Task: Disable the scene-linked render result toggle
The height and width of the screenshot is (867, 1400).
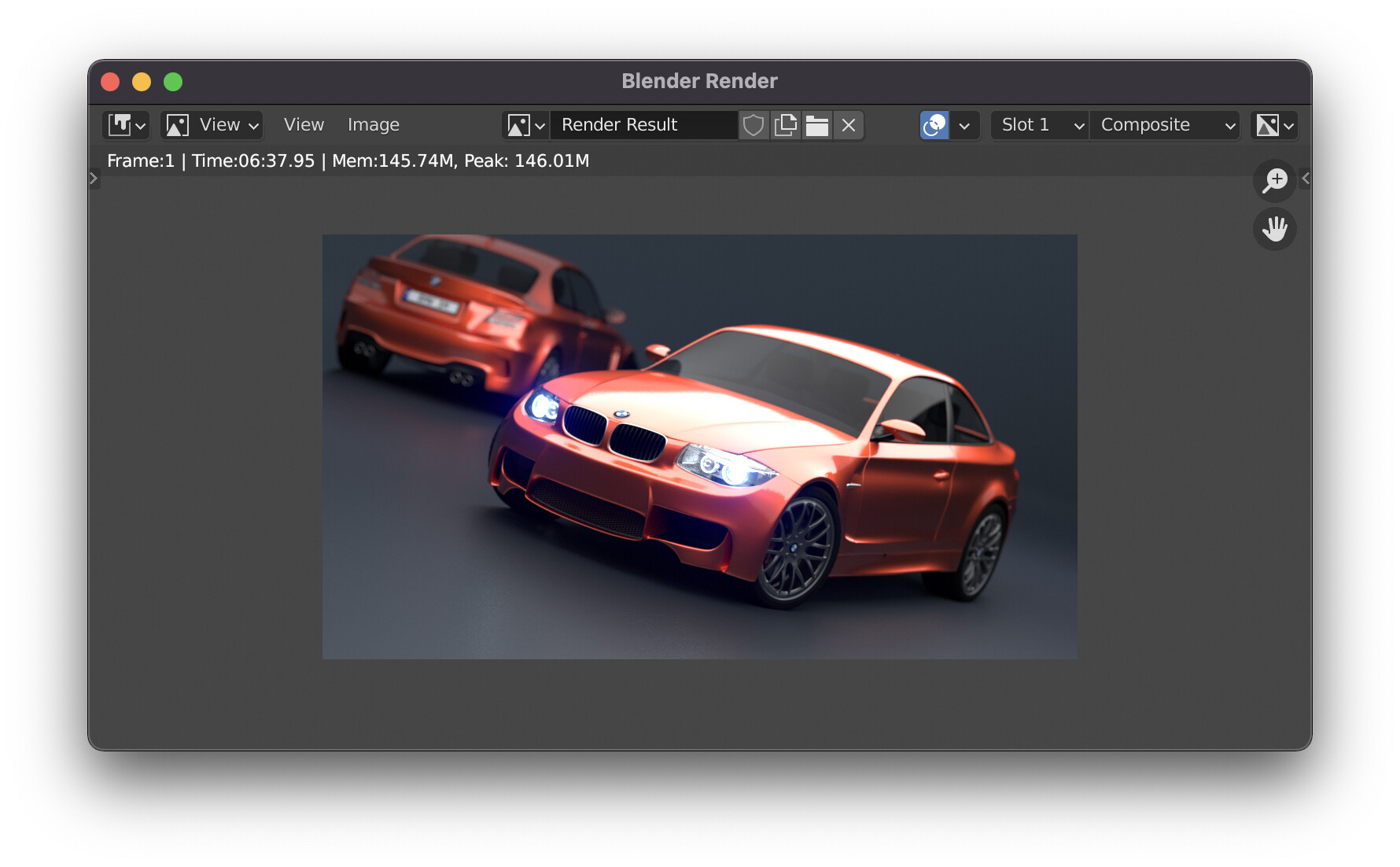Action: 934,125
